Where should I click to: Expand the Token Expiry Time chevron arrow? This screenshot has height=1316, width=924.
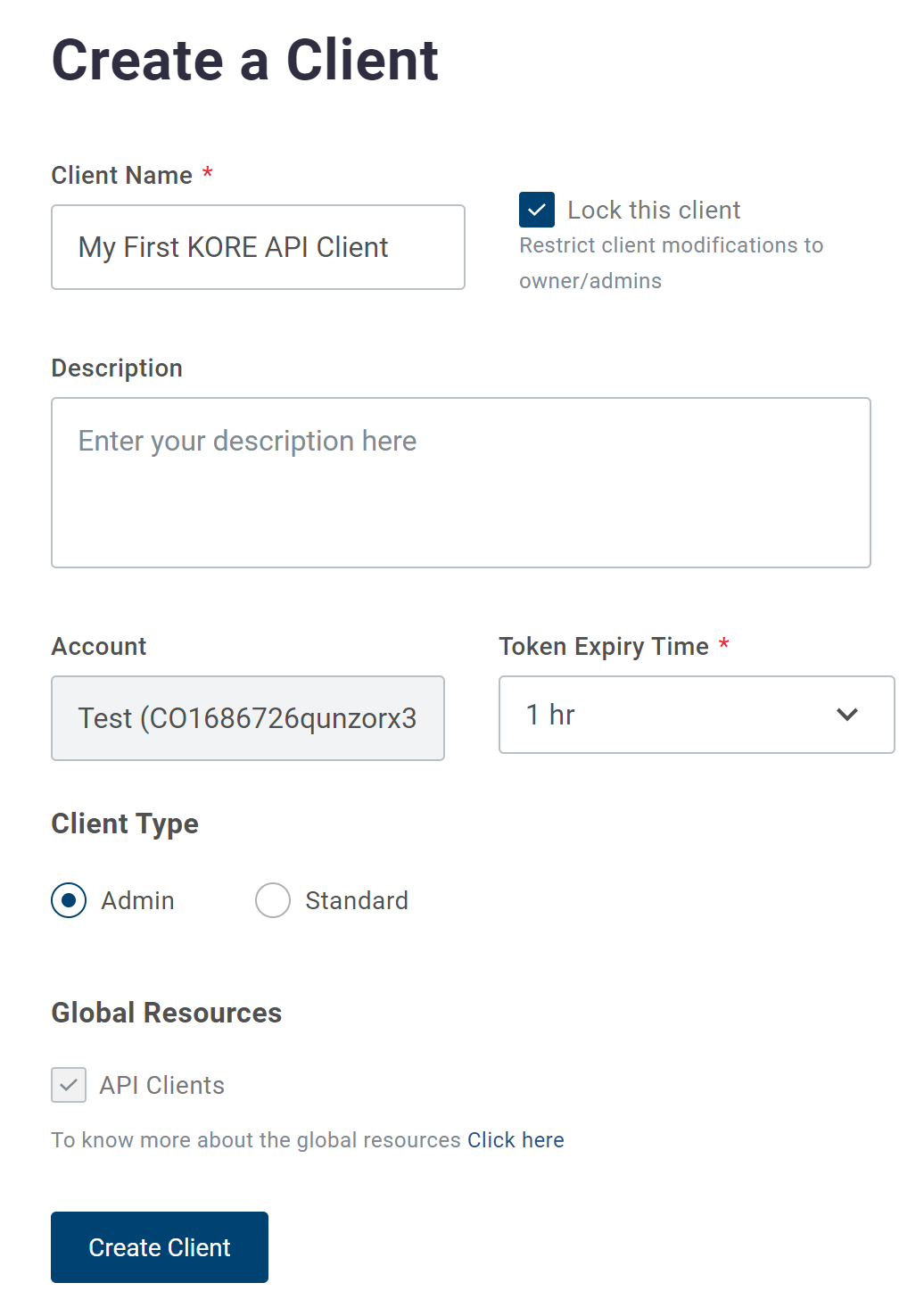846,715
